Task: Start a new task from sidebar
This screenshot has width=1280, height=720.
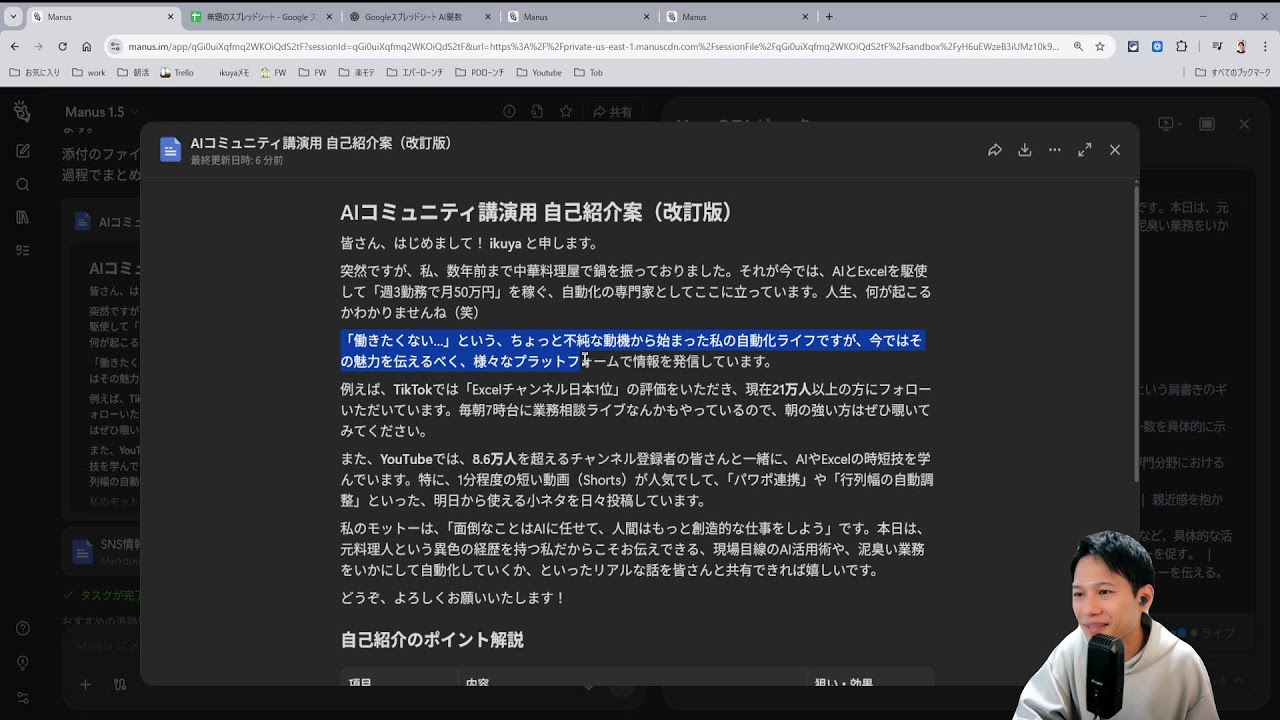Action: pyautogui.click(x=23, y=151)
